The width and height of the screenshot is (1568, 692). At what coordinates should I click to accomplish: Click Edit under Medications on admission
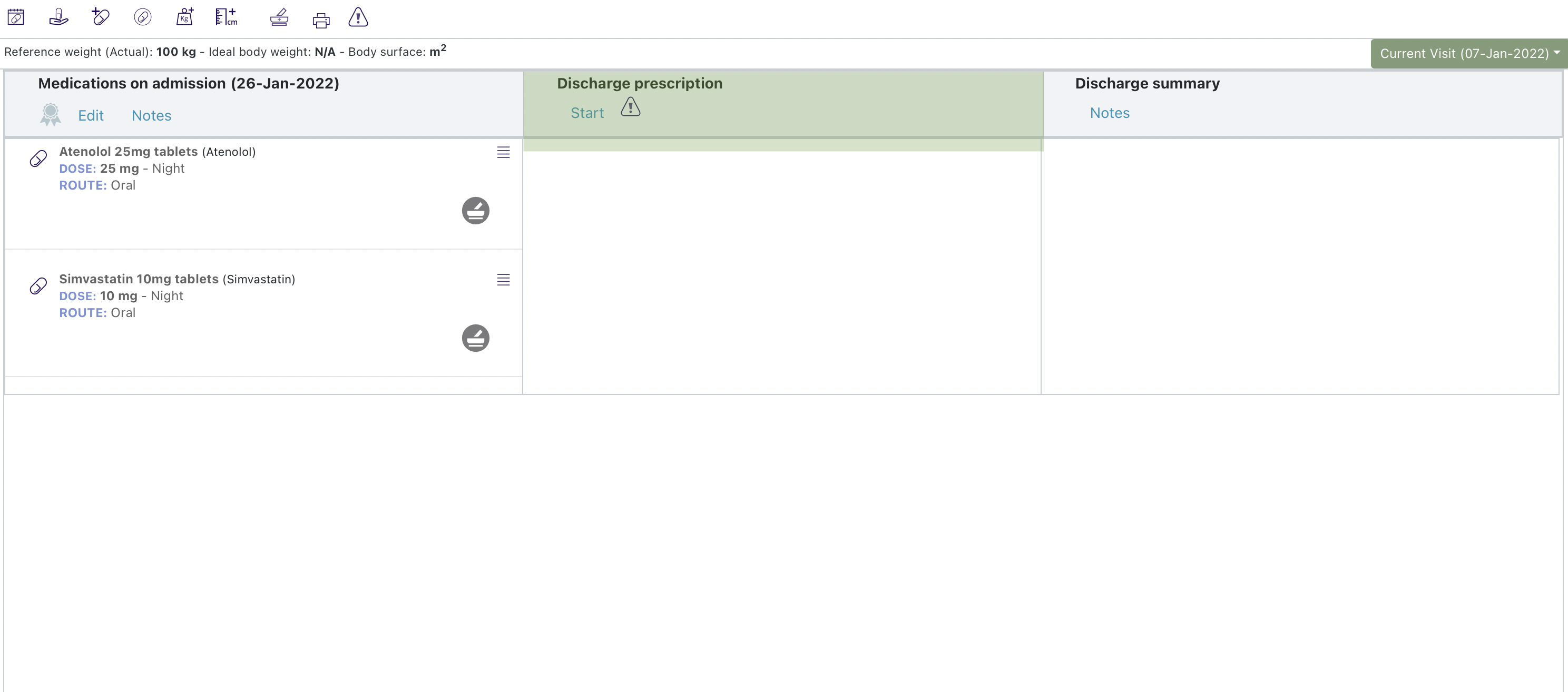[91, 116]
